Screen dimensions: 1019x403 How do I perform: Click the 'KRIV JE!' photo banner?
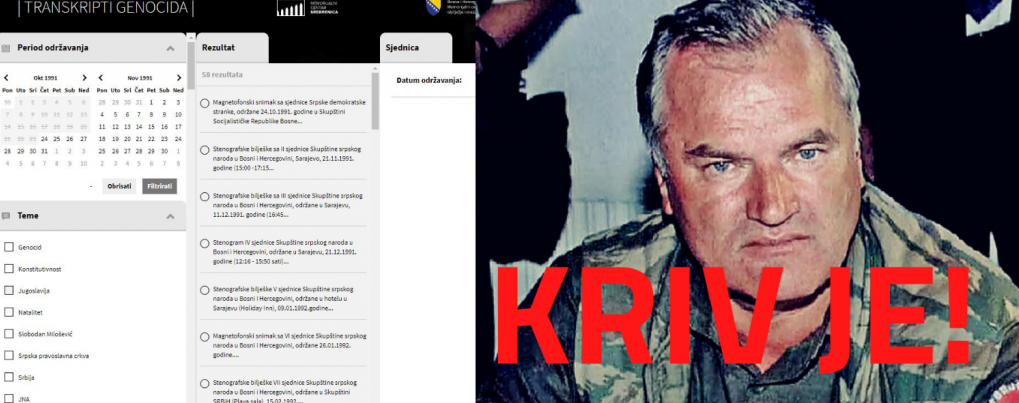click(747, 202)
